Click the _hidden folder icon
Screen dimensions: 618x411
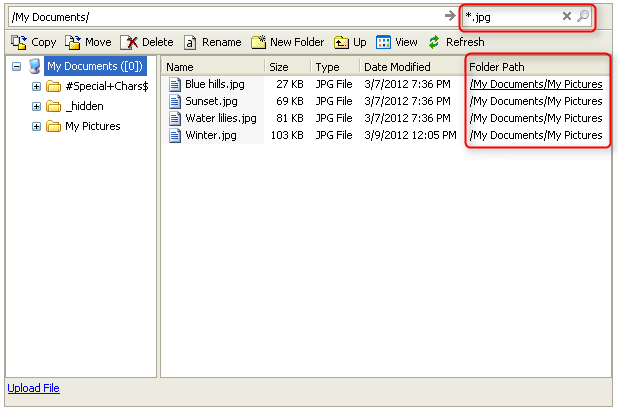53,106
